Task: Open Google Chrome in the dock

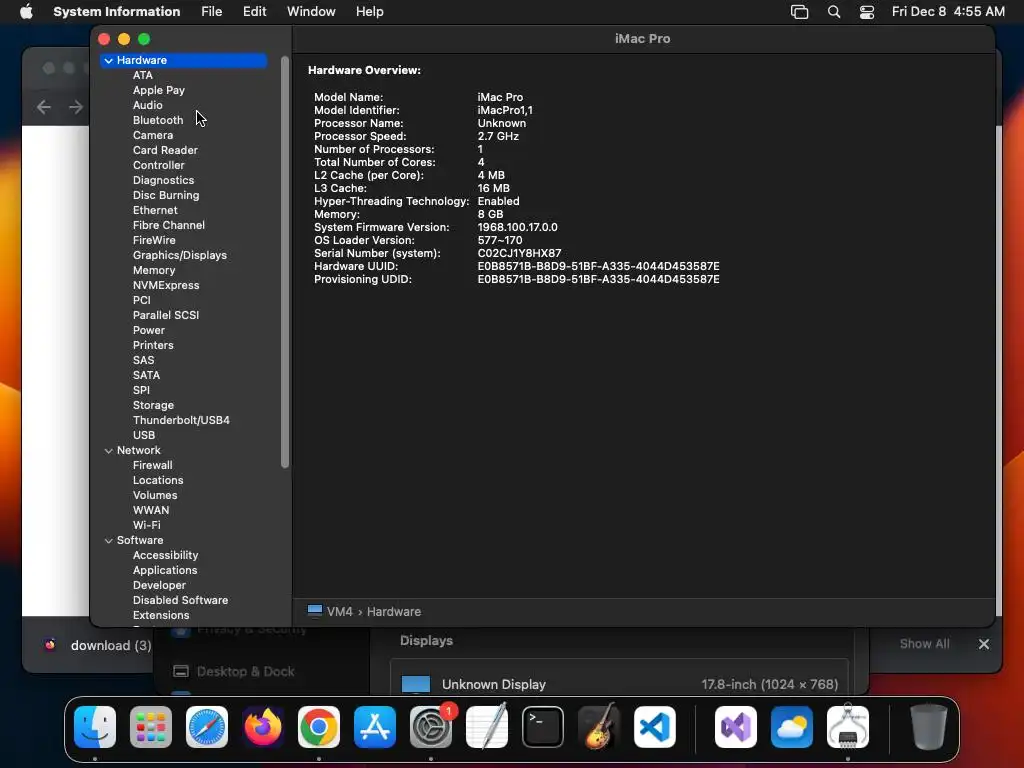Action: [319, 726]
